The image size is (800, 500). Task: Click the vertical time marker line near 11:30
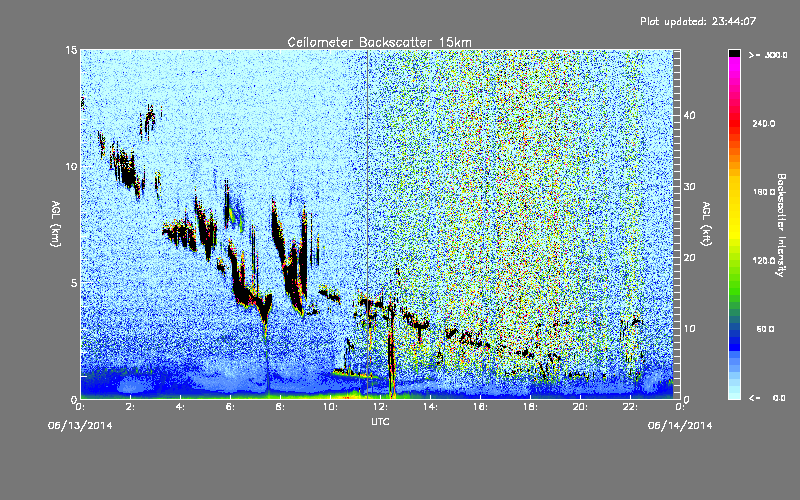[367, 223]
